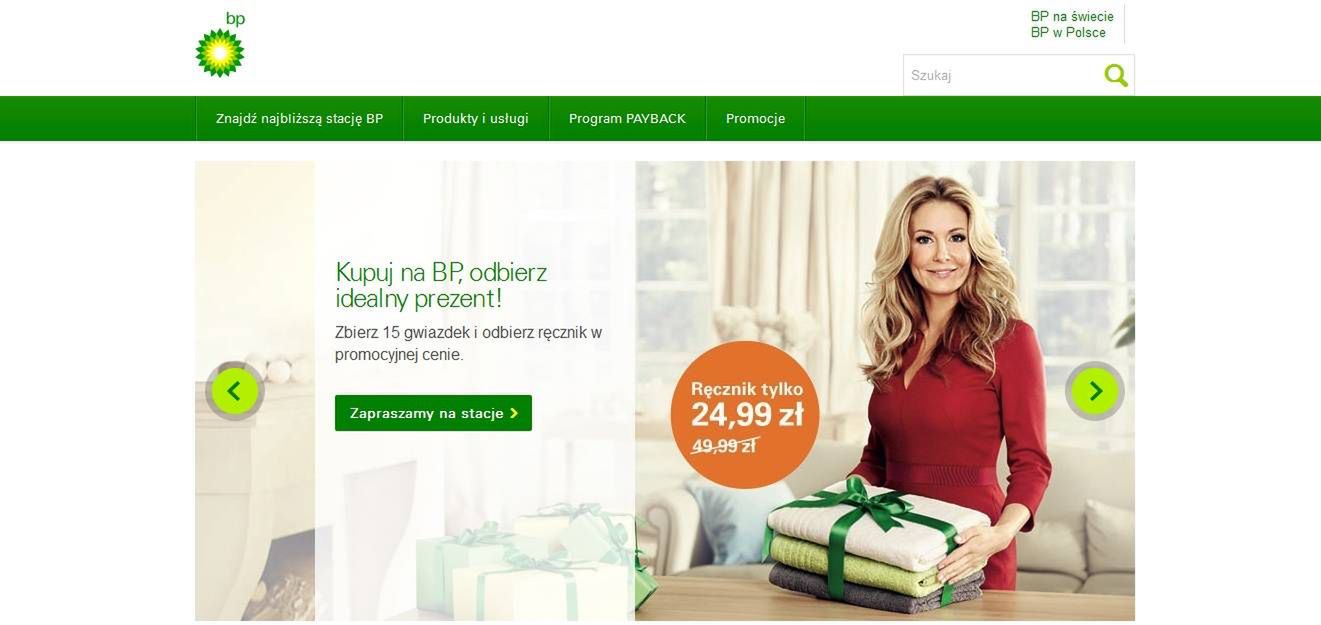
Task: Advance carousel with right arrow button
Action: (1095, 391)
